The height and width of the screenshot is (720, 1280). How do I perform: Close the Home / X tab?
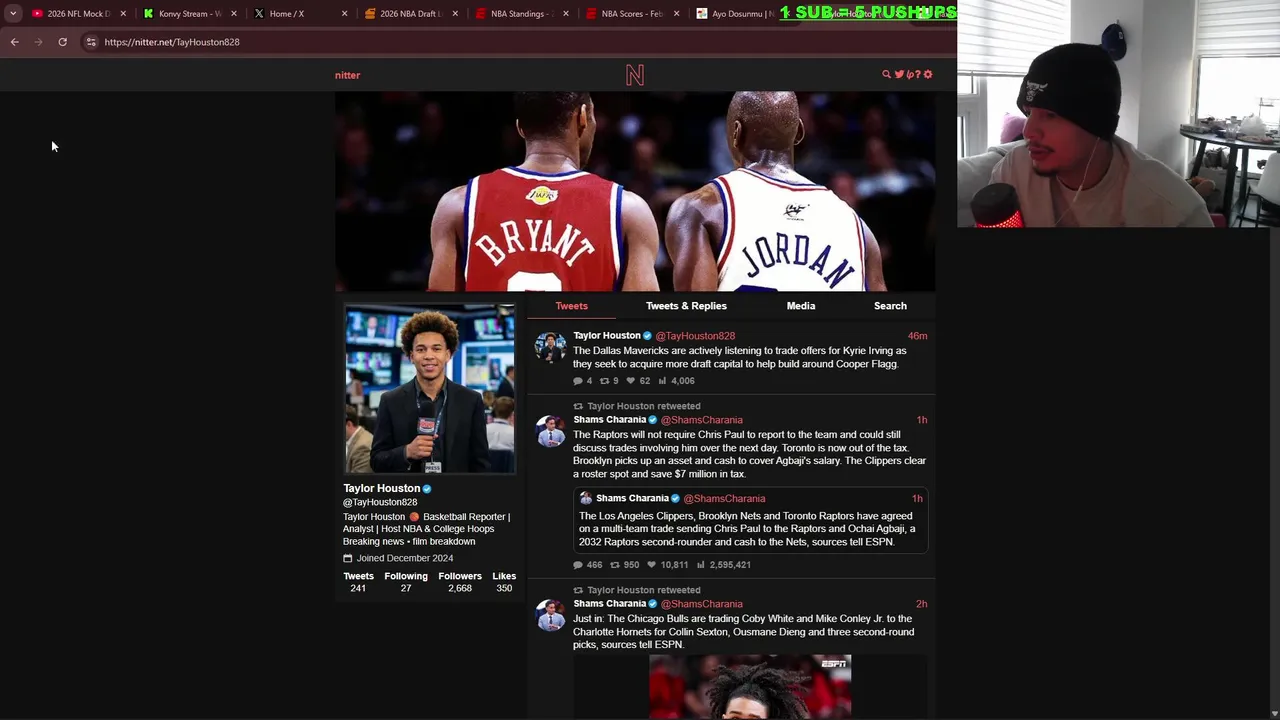coord(345,14)
